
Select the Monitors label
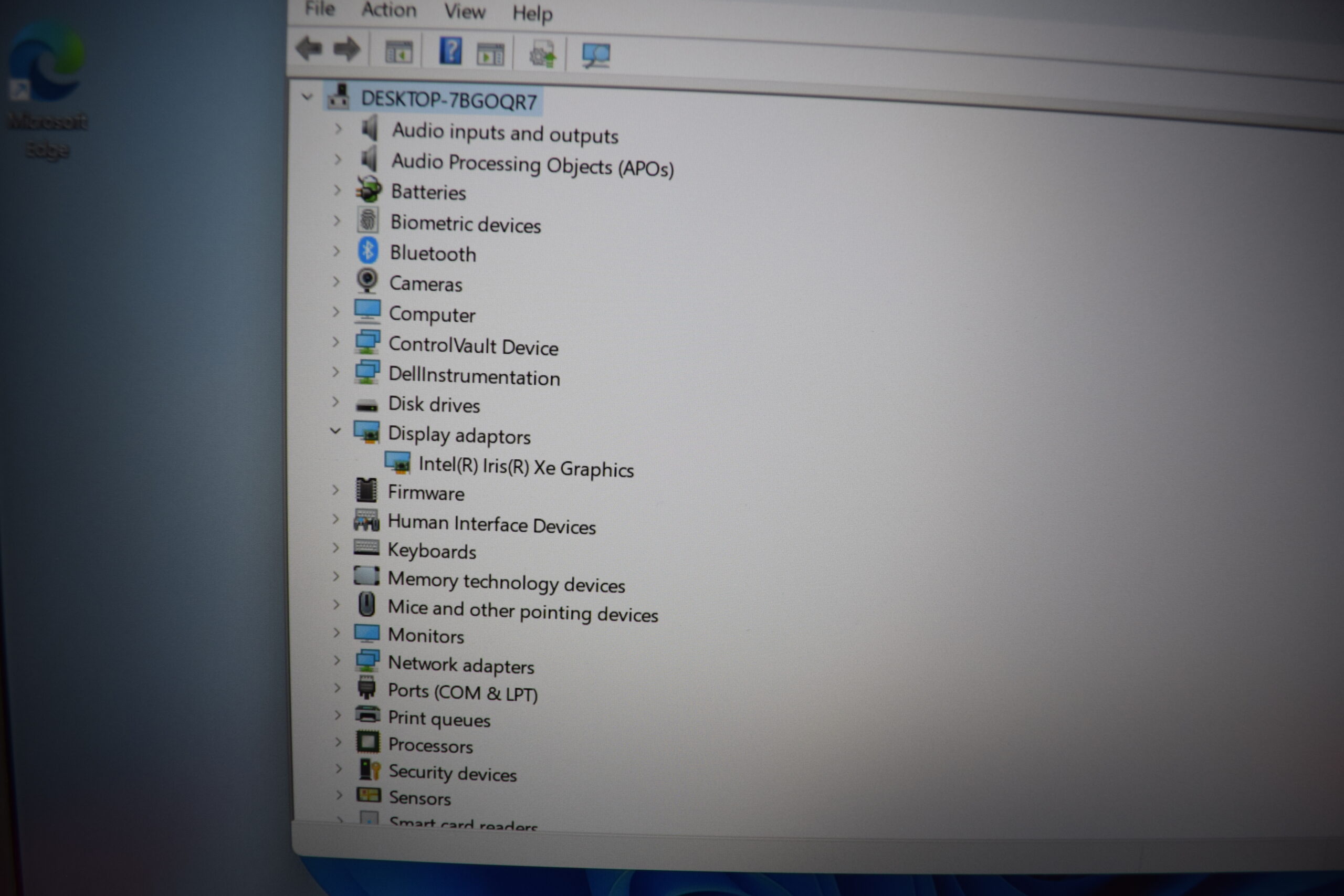pyautogui.click(x=426, y=636)
